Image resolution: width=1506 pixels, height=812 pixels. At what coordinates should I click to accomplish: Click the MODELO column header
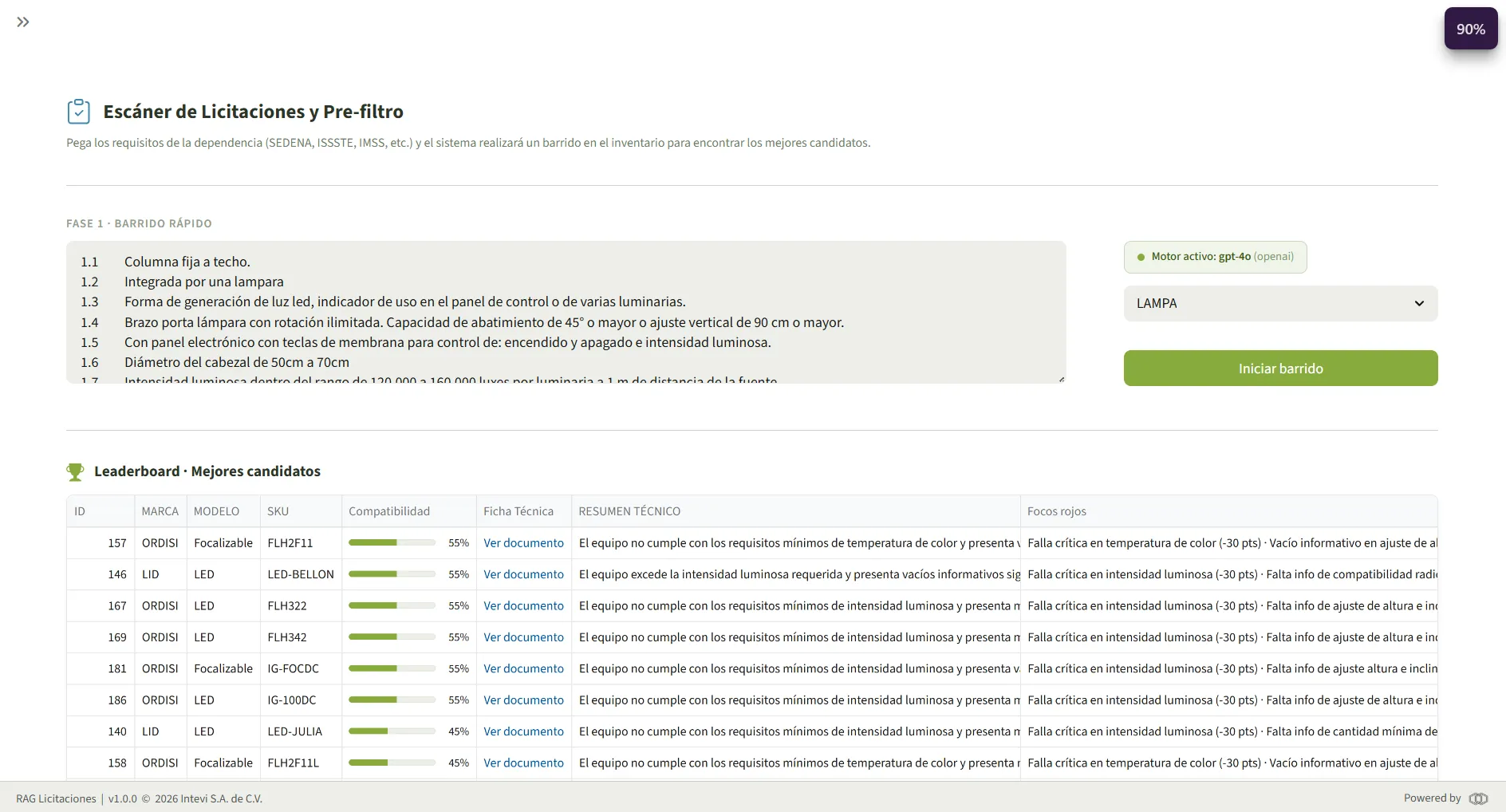point(223,511)
